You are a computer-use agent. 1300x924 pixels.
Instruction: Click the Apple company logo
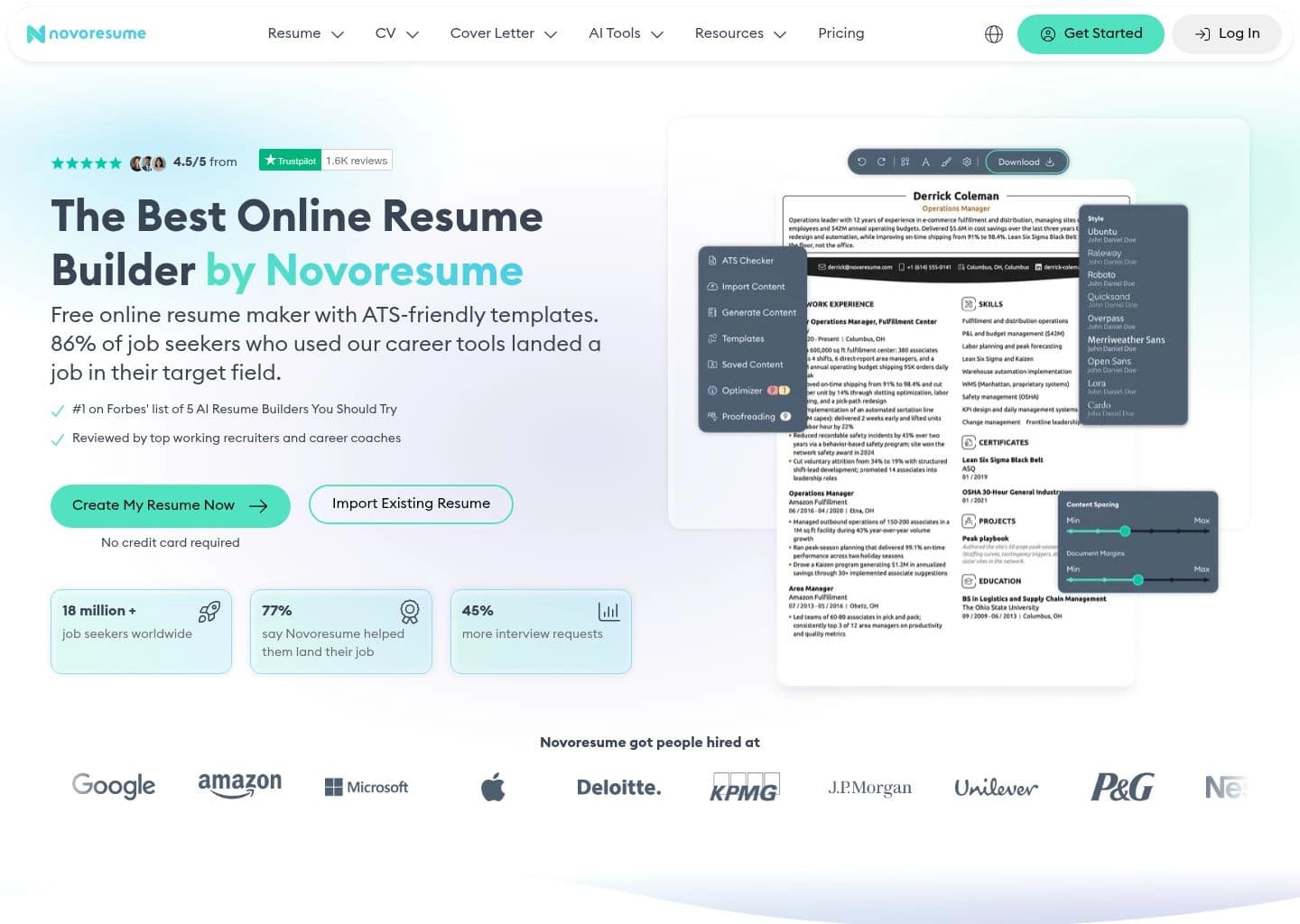click(493, 787)
